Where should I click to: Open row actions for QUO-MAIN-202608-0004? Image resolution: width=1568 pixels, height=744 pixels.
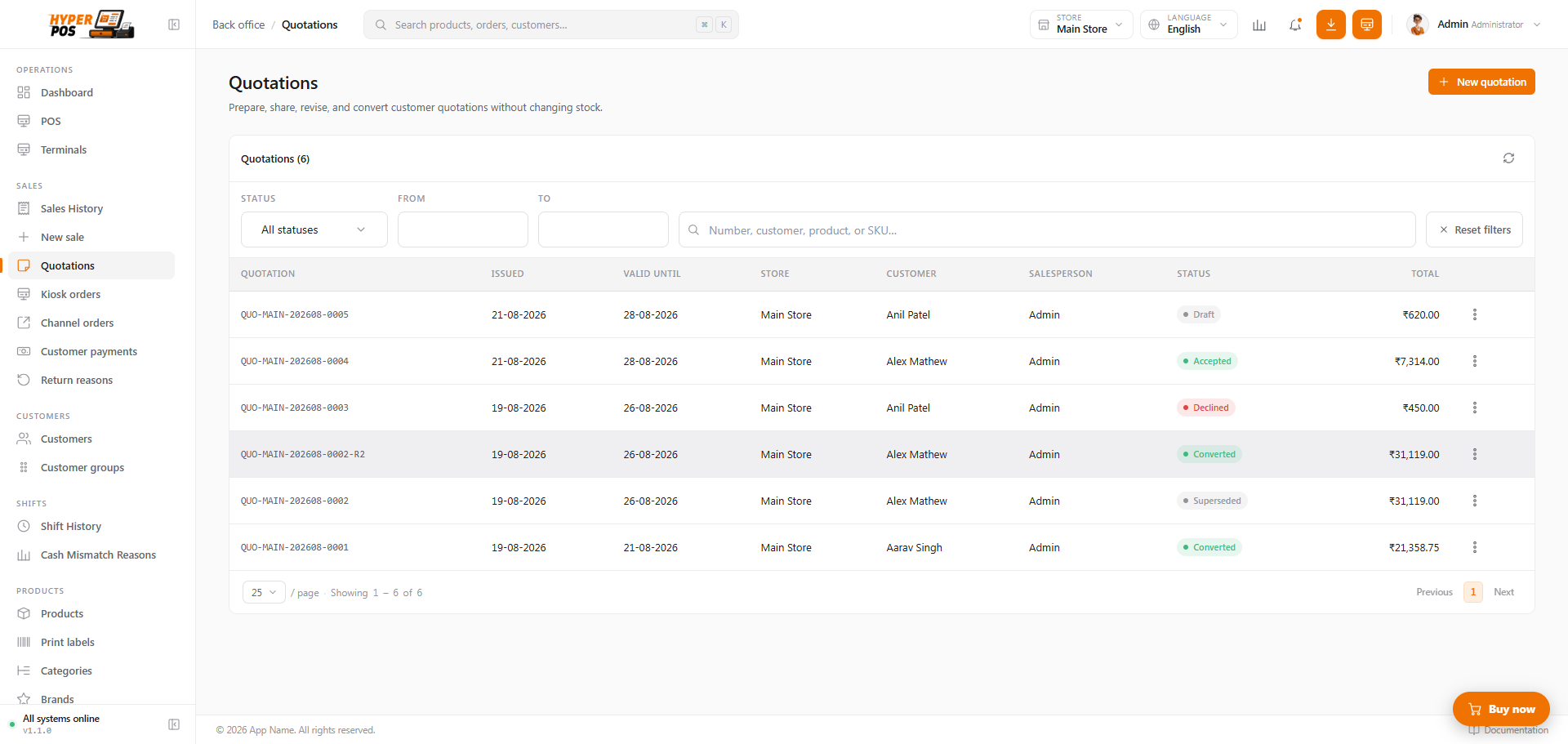(x=1475, y=361)
